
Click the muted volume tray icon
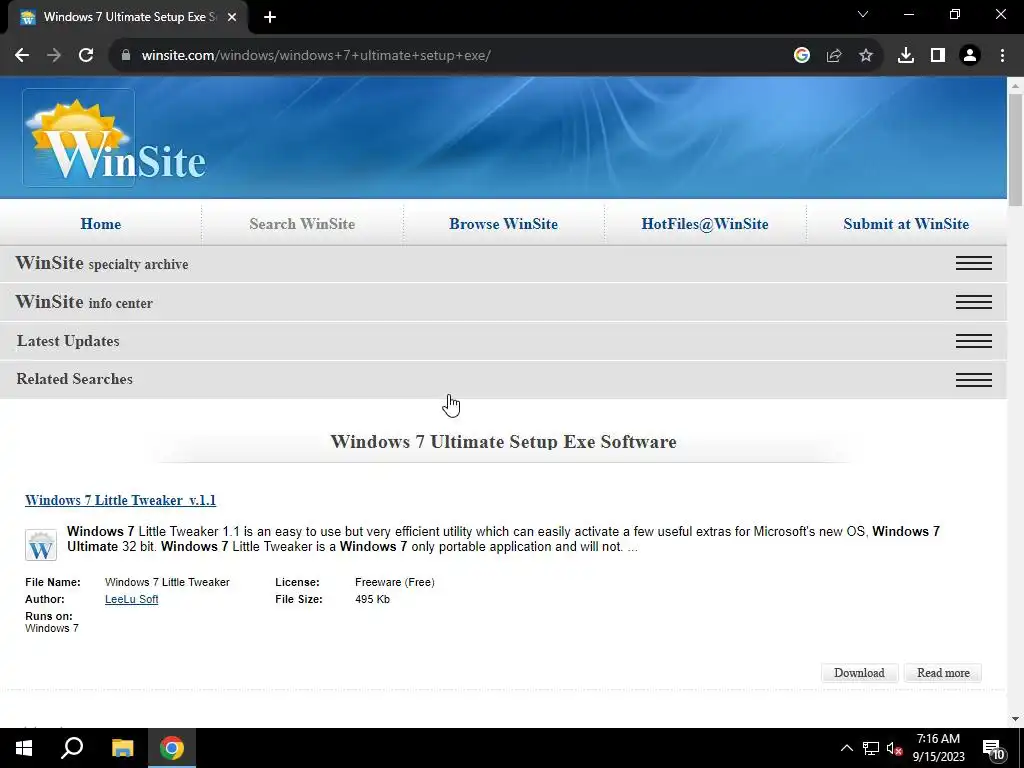point(894,748)
